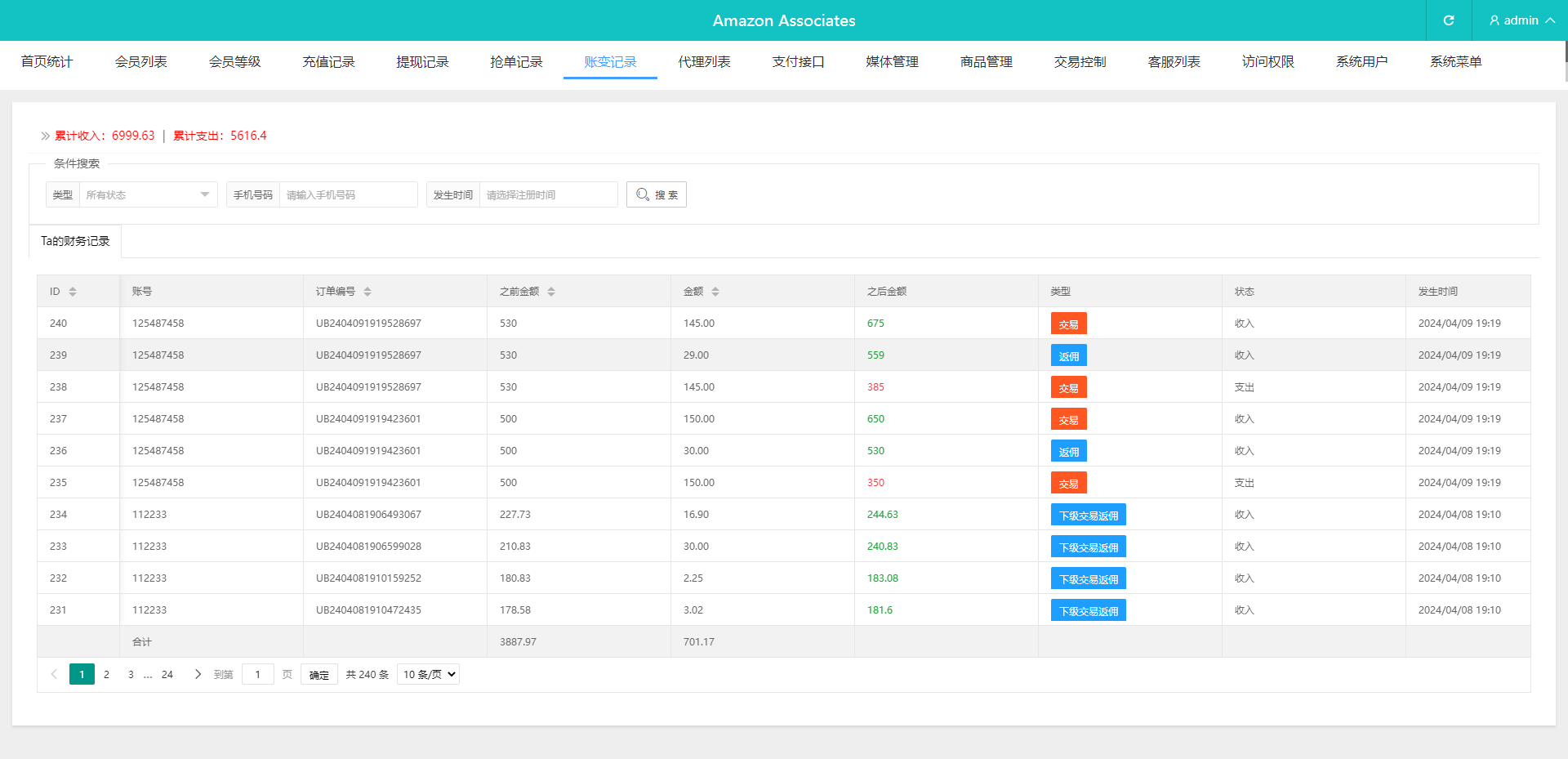This screenshot has height=759, width=1568.
Task: Go to next page arrow
Action: coord(198,674)
